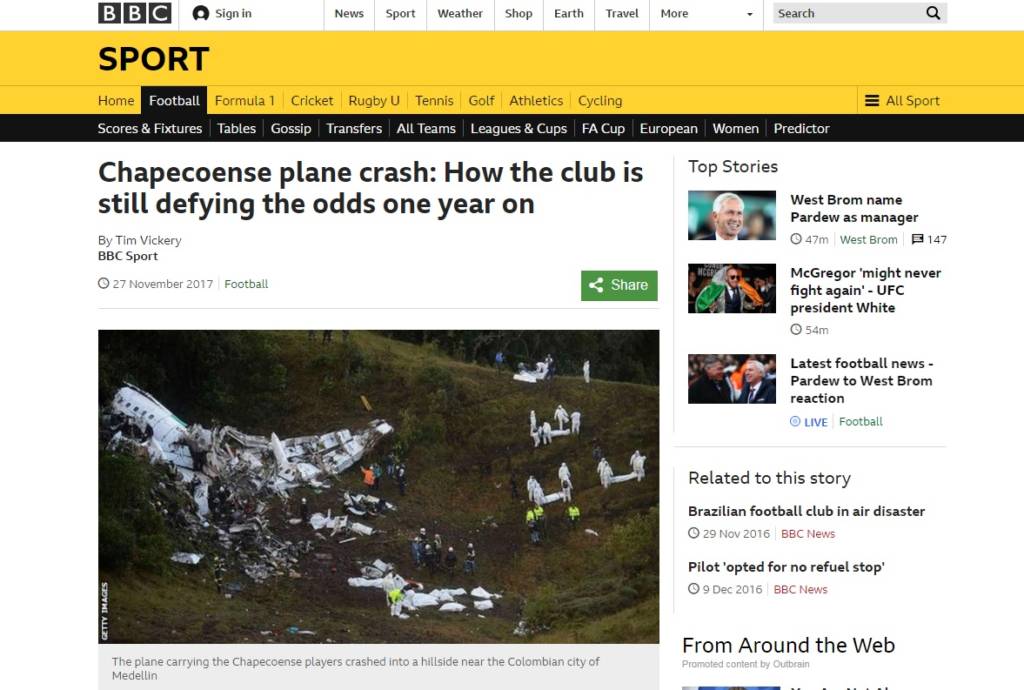Expand the More dropdown arrow
The width and height of the screenshot is (1024, 690).
750,14
